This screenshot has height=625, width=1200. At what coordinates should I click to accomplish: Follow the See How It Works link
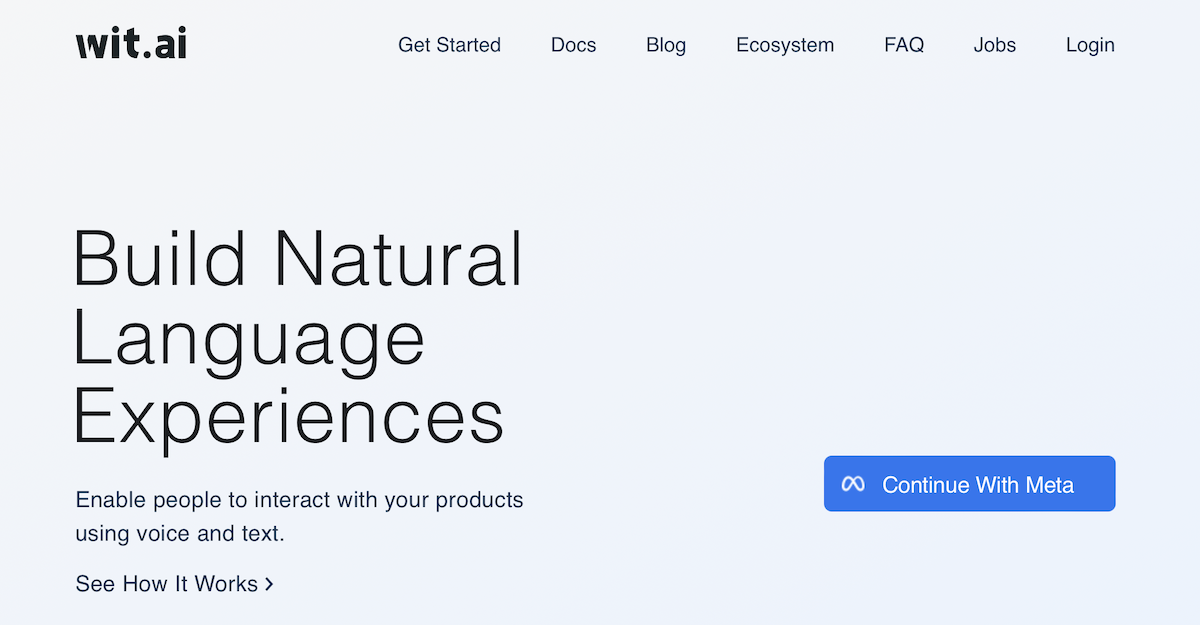tap(166, 584)
